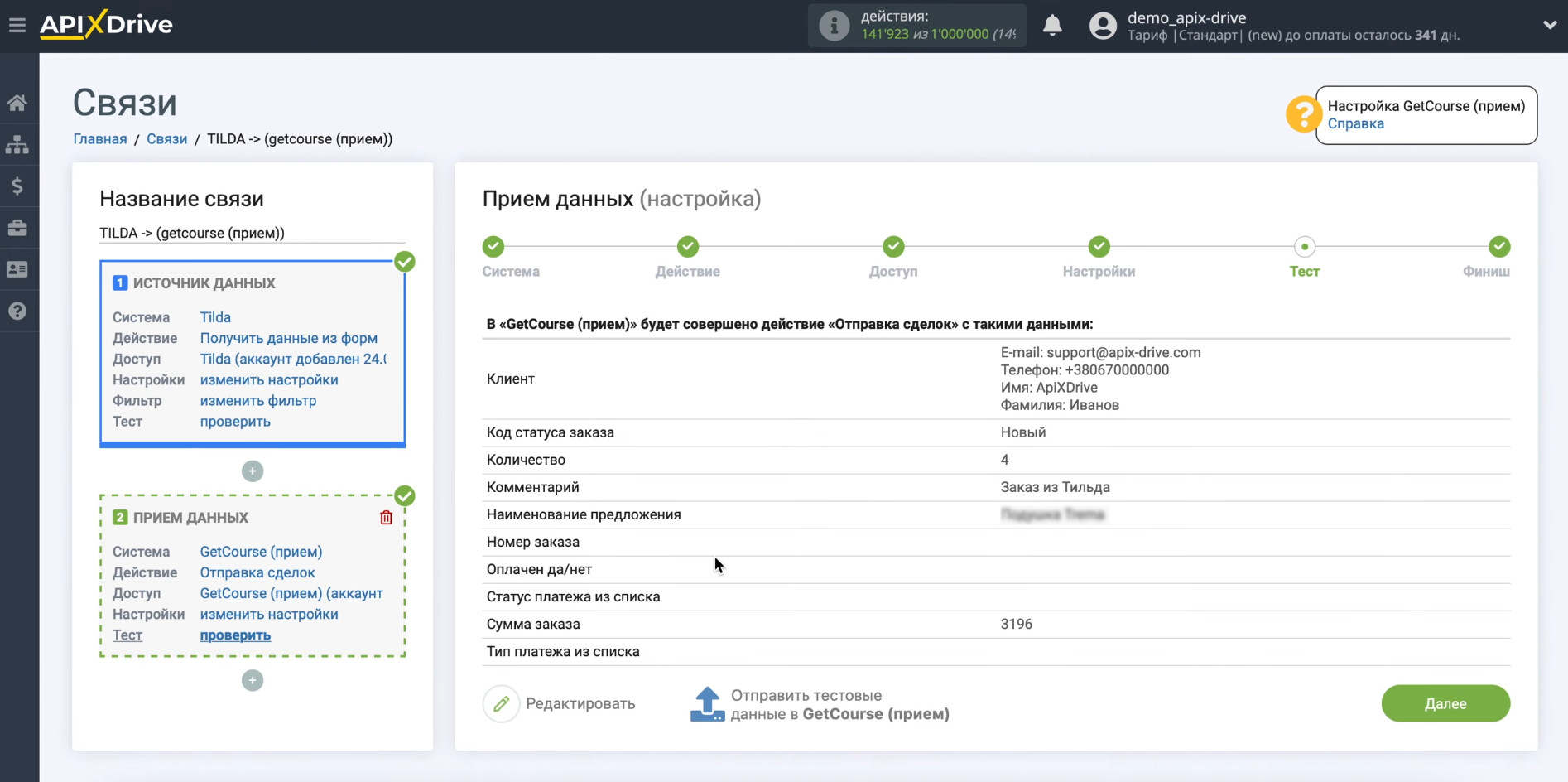
Task: Open GetCourse (прием) system link
Action: pos(261,552)
